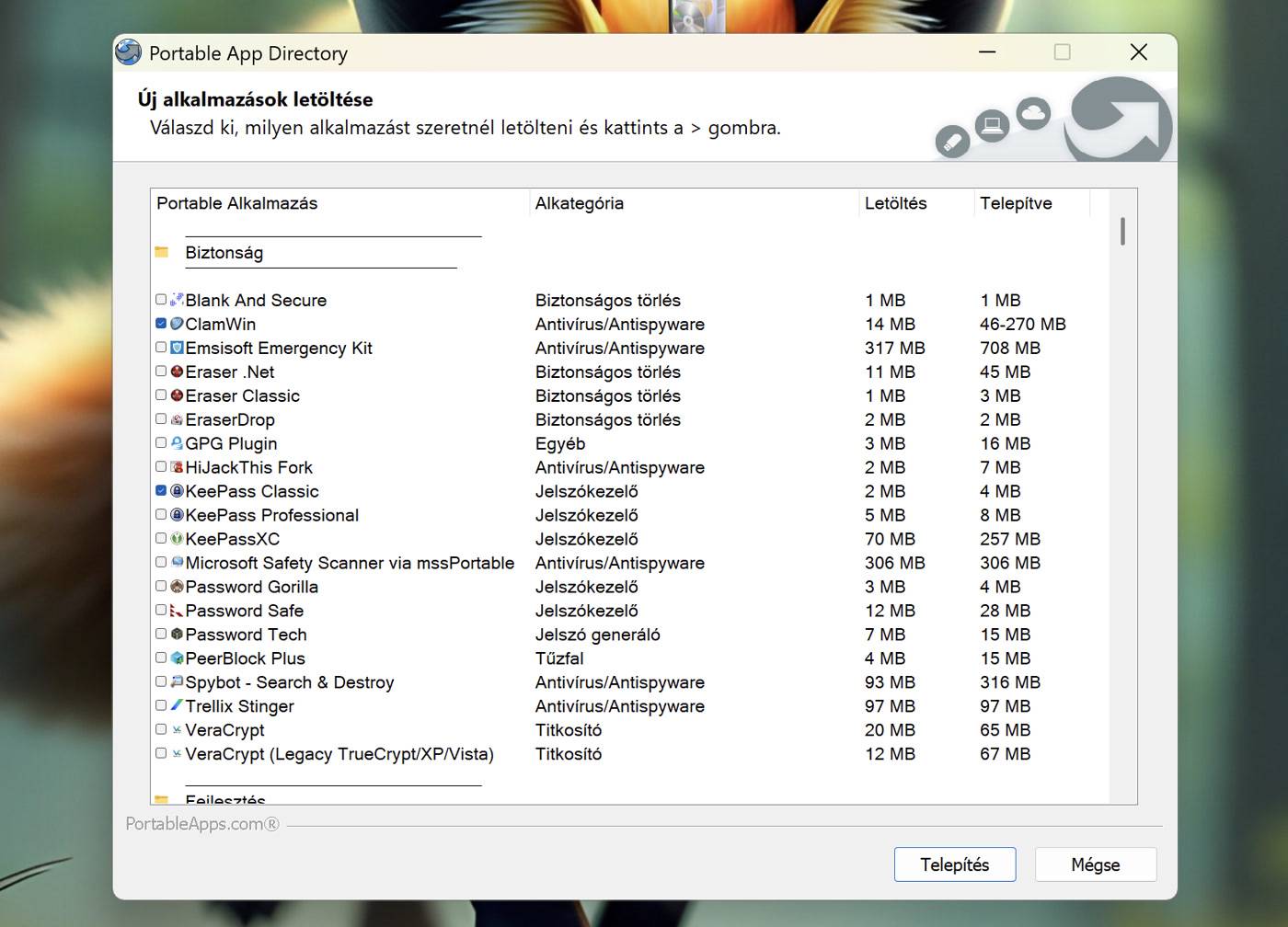Image resolution: width=1288 pixels, height=927 pixels.
Task: Select the HiJackThis Fork list entry
Action: [248, 467]
